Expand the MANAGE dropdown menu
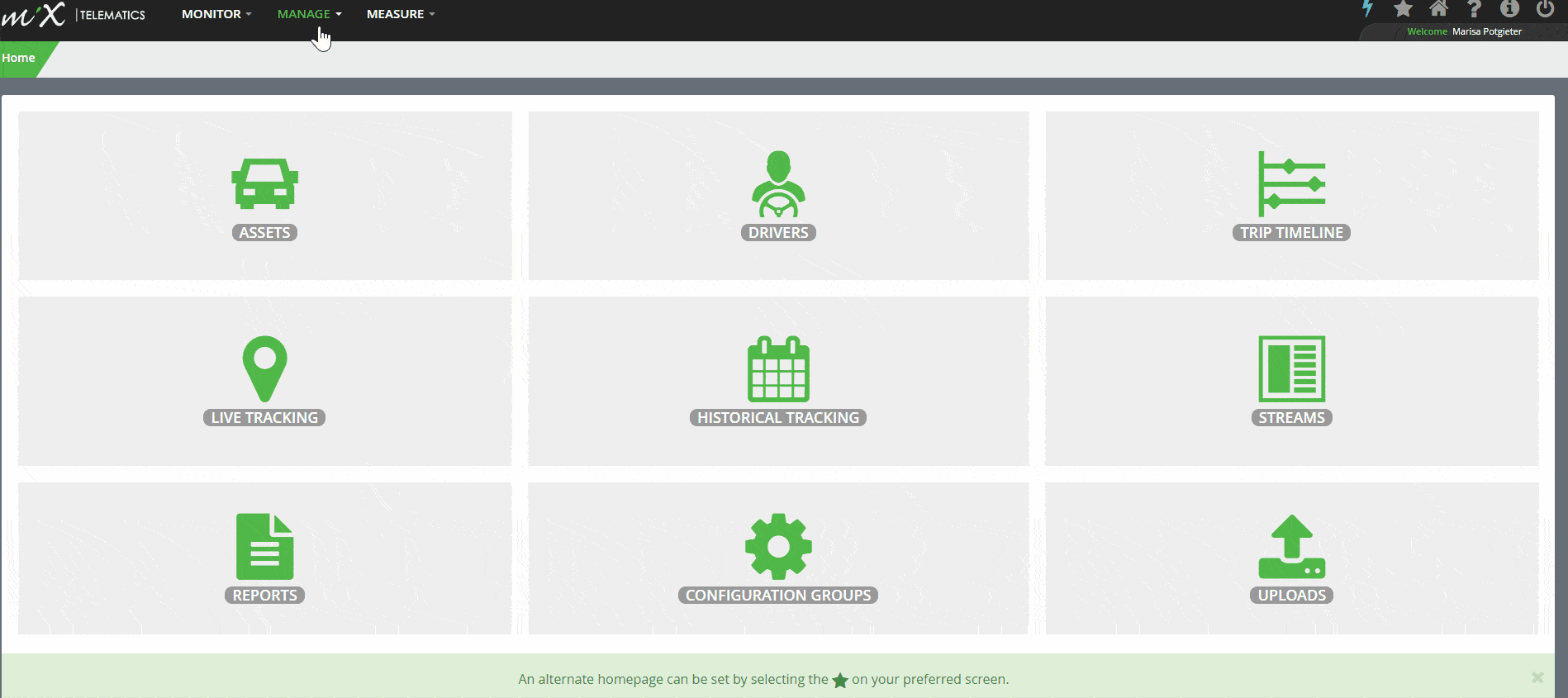Viewport: 1568px width, 698px height. pyautogui.click(x=309, y=14)
